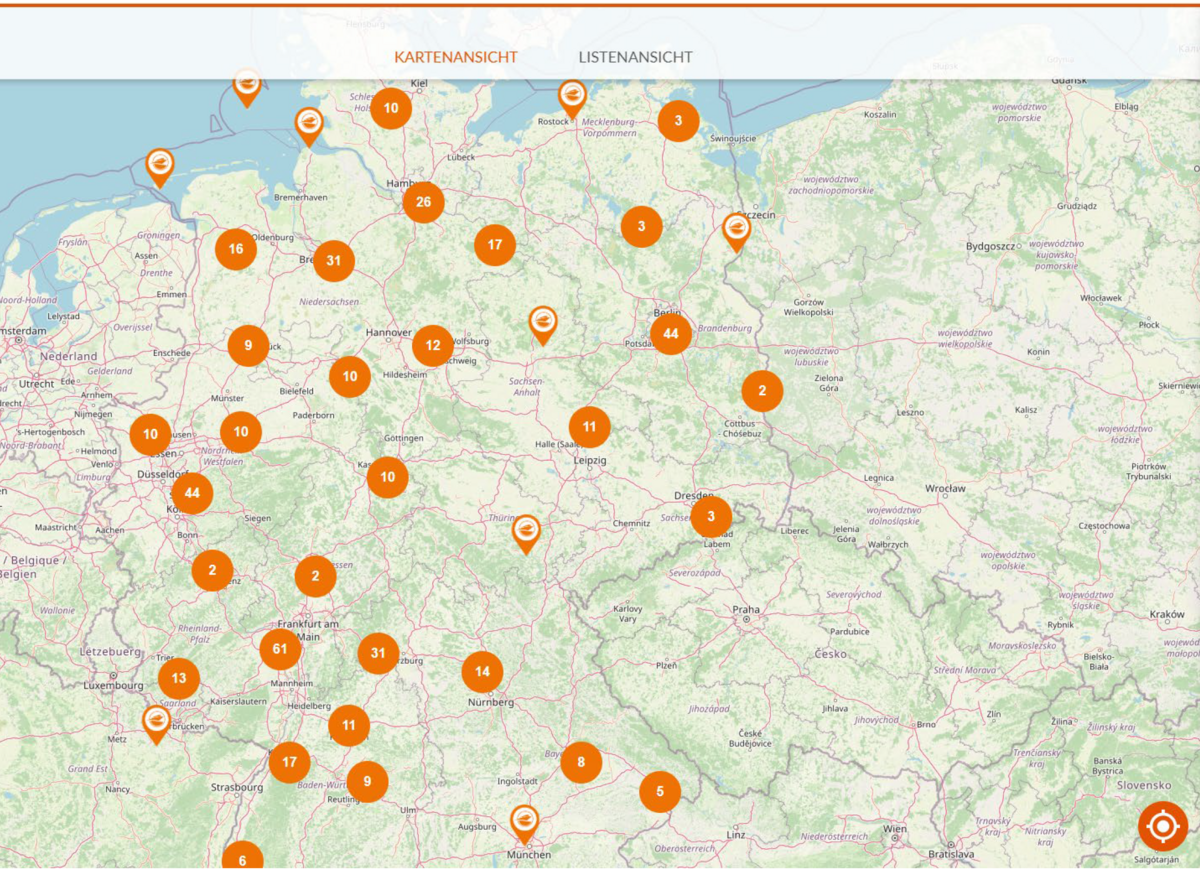
Task: Open the 13 cluster near Luxembourg
Action: 179,679
